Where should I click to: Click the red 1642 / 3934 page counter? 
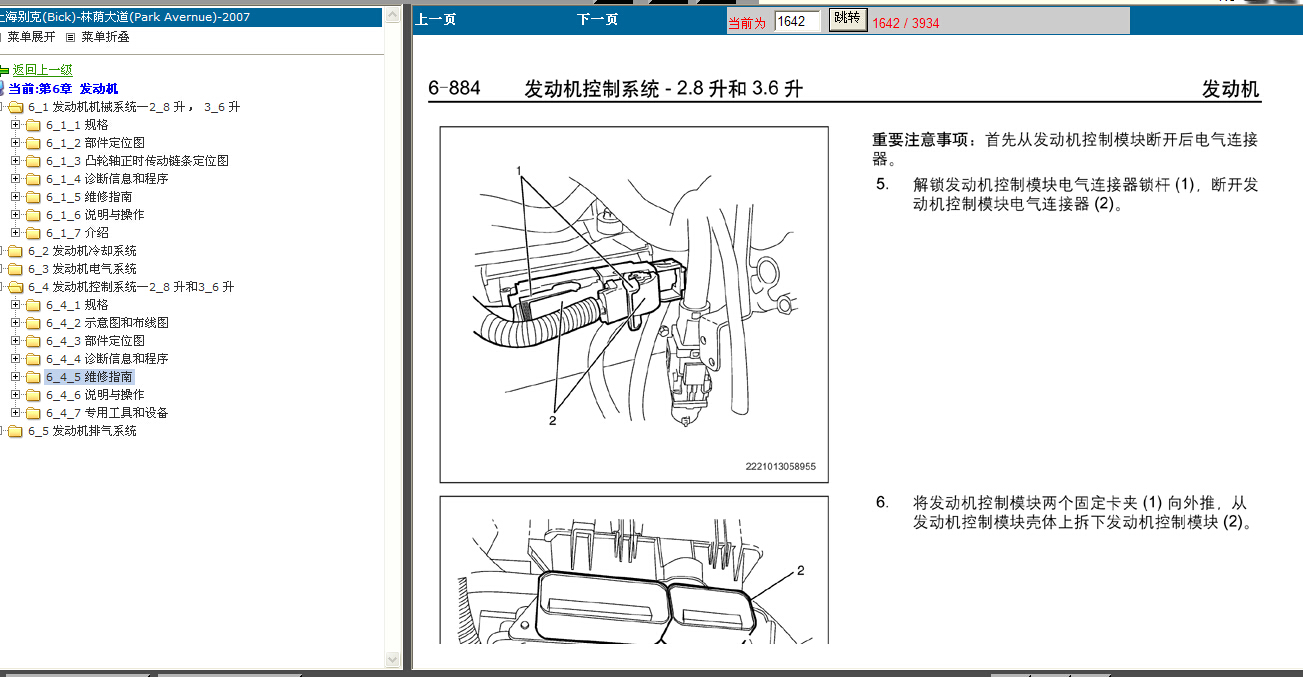[x=906, y=23]
